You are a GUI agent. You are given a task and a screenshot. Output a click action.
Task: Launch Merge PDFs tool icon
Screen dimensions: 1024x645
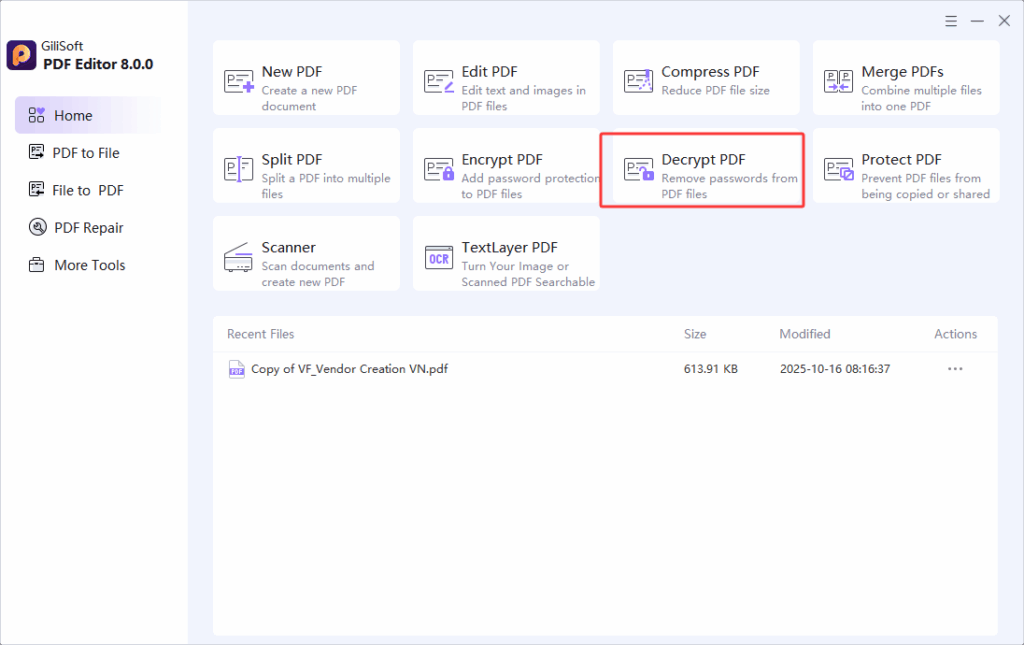coord(839,81)
